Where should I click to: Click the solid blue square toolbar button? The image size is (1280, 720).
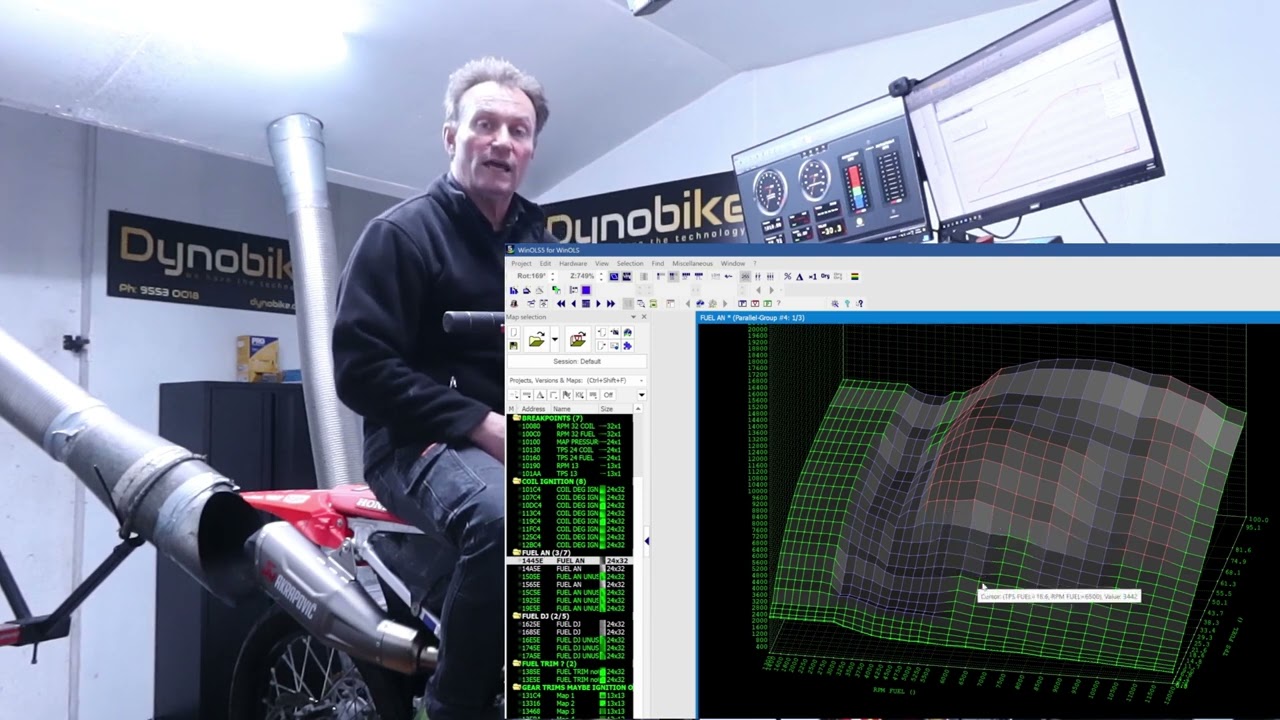pos(586,290)
